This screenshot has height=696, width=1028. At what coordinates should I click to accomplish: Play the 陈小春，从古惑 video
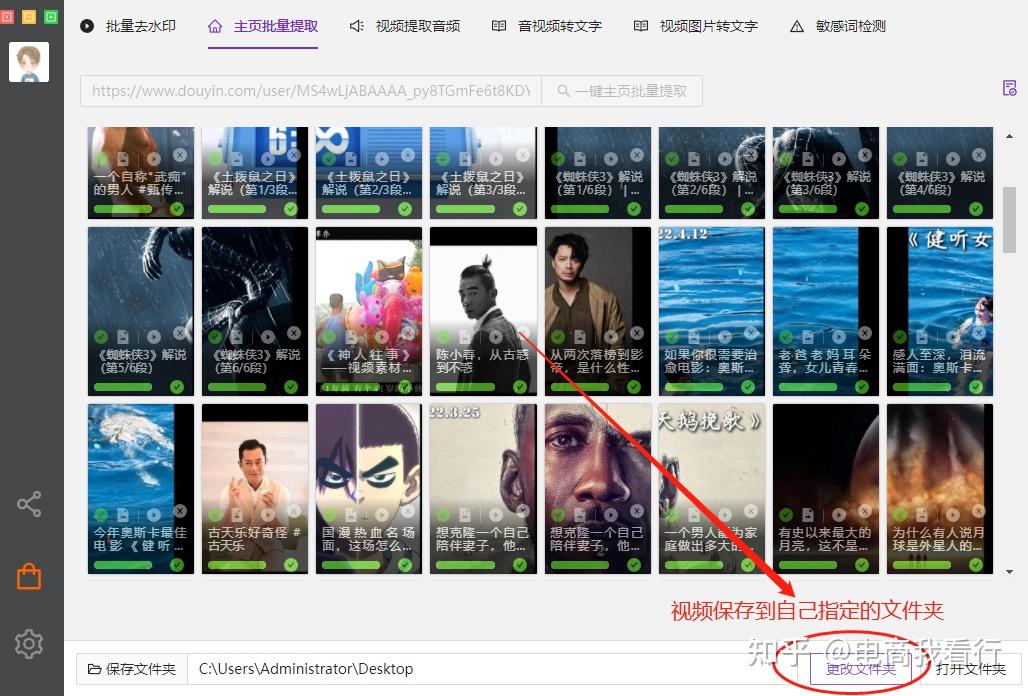pyautogui.click(x=496, y=337)
